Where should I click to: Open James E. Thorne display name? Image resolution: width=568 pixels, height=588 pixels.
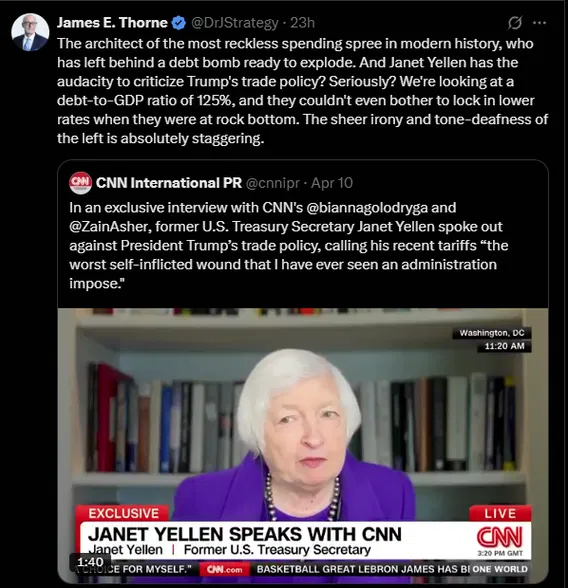[112, 23]
